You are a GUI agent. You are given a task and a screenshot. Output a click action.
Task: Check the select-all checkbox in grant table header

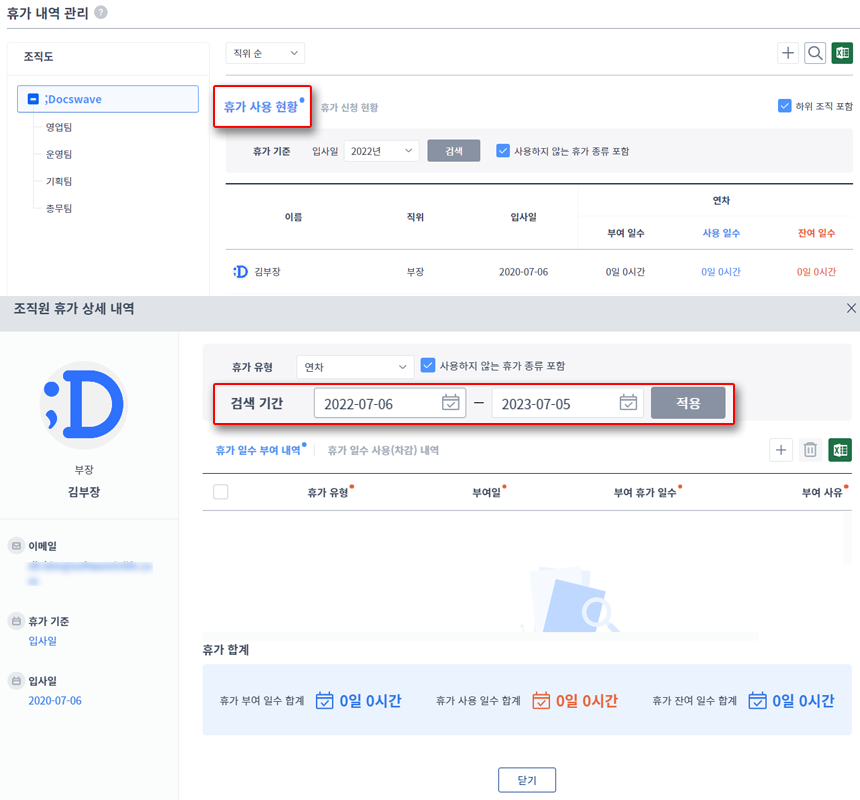pyautogui.click(x=220, y=492)
